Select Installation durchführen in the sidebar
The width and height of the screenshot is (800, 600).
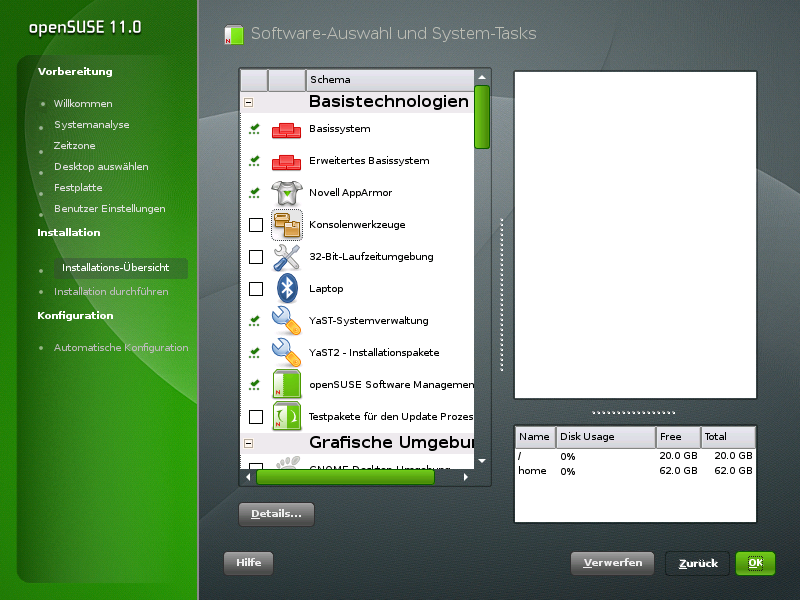coord(111,292)
